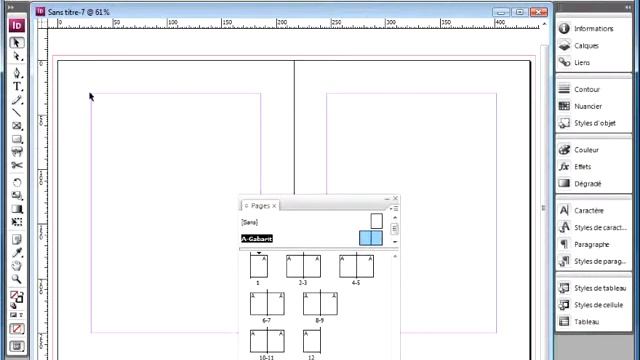Select spread 2-3 thumbnail

[x=303, y=266]
